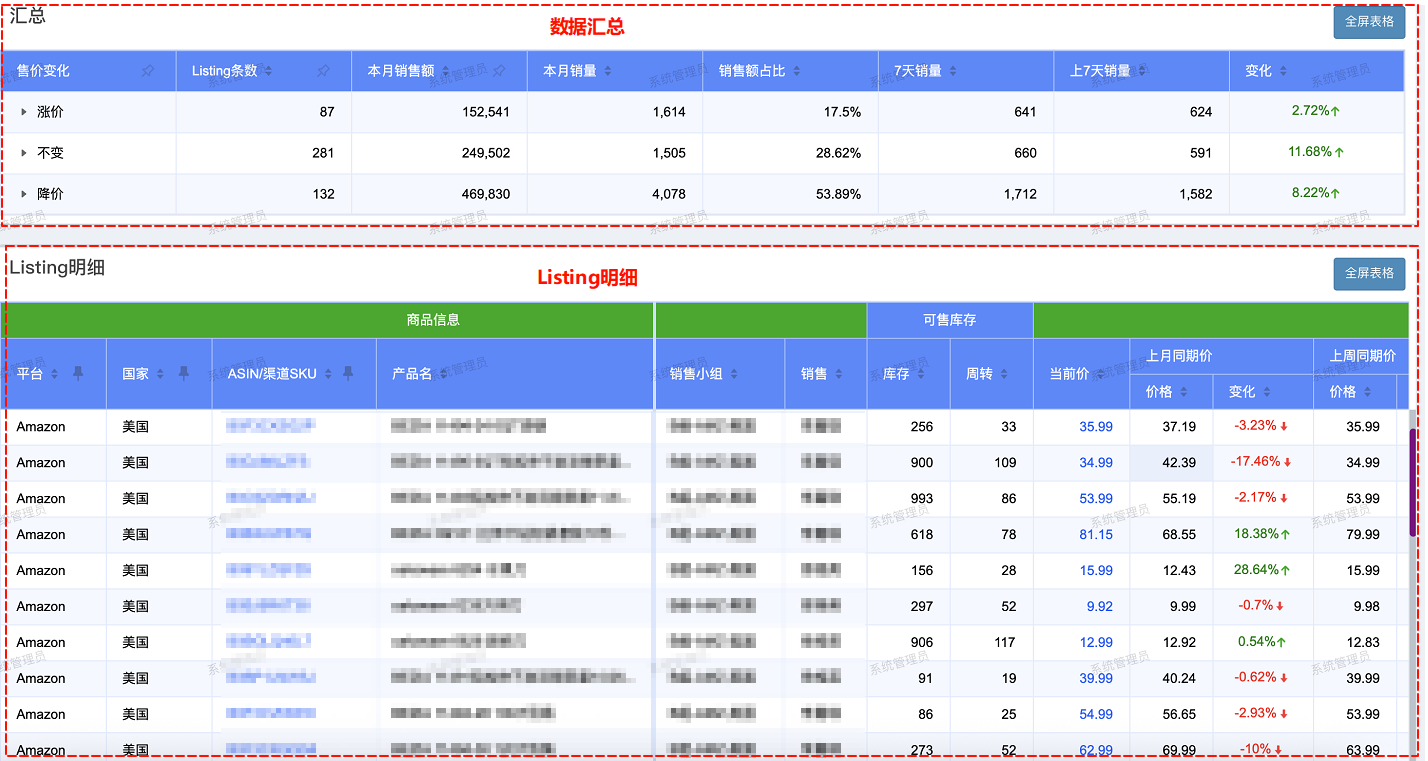The image size is (1428, 761).
Task: Expand the 不变 summary row
Action: click(x=24, y=153)
